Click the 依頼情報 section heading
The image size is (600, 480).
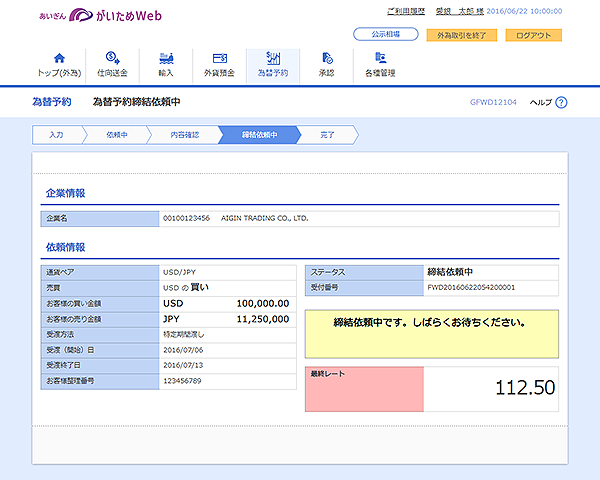tap(65, 247)
